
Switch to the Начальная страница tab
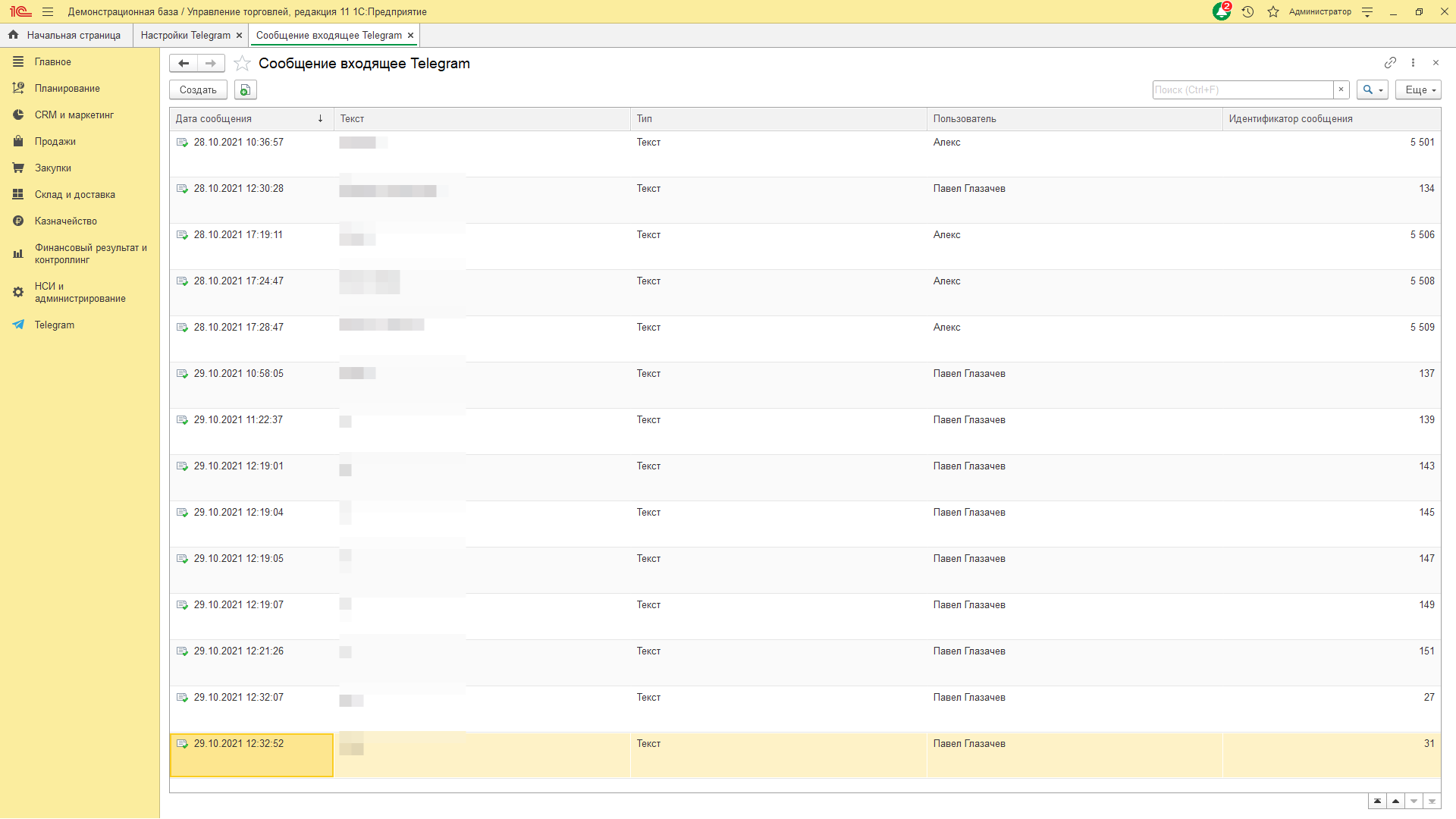(74, 35)
